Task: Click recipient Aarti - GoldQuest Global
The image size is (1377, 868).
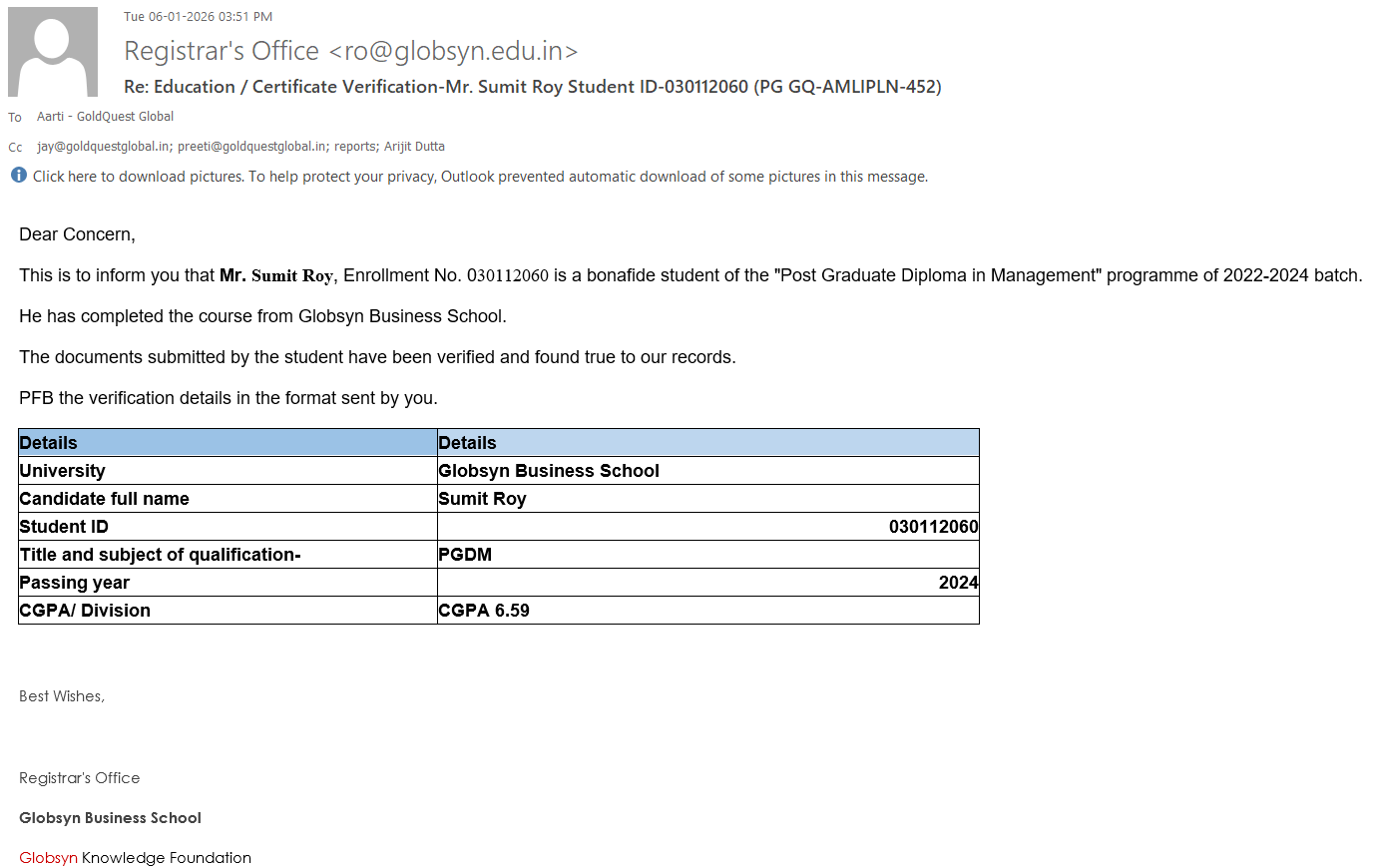Action: pos(105,117)
